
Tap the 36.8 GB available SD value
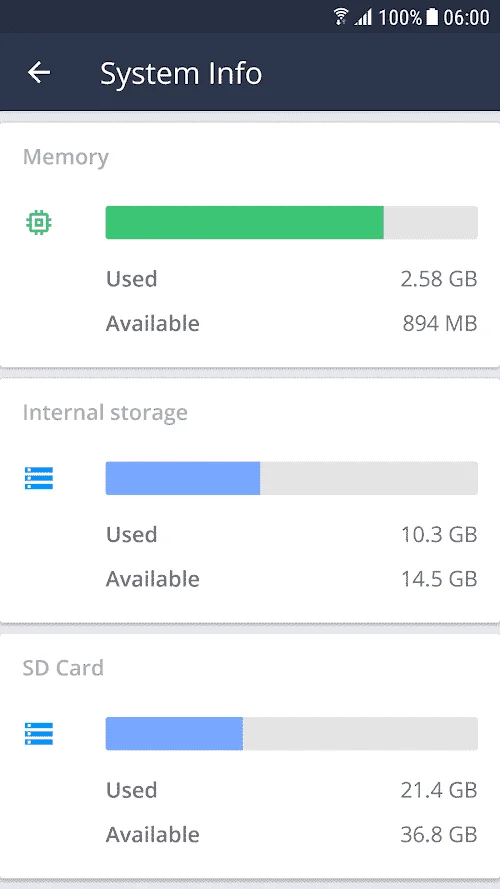coord(439,835)
